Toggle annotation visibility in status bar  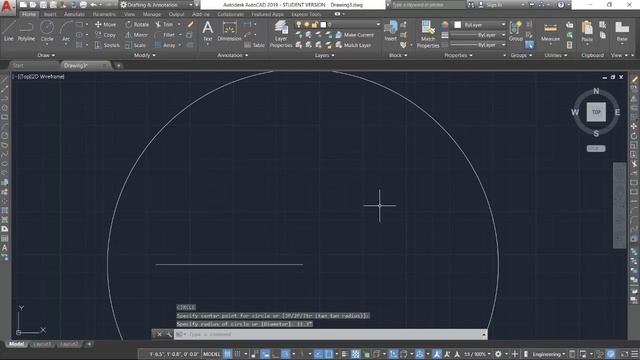tap(437, 354)
